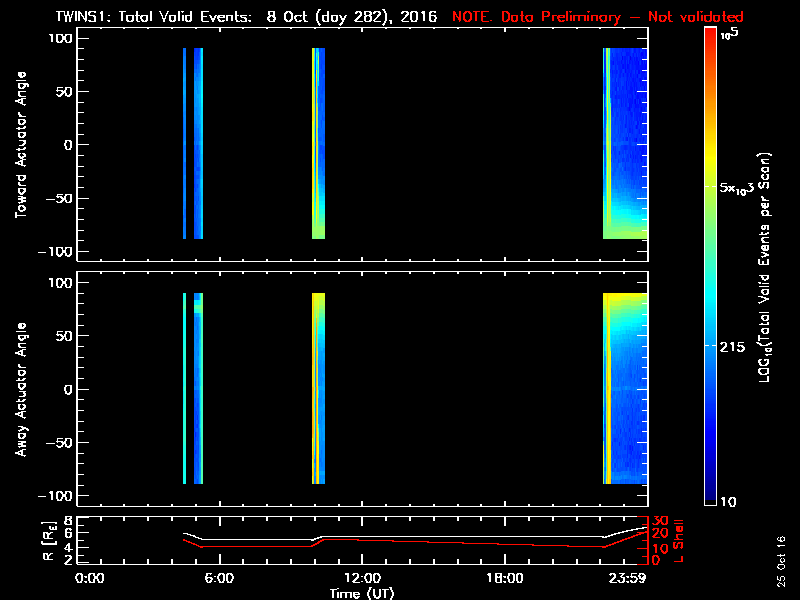Image resolution: width=800 pixels, height=600 pixels.
Task: Click the red "L Shell" axis label
Action: (x=681, y=541)
